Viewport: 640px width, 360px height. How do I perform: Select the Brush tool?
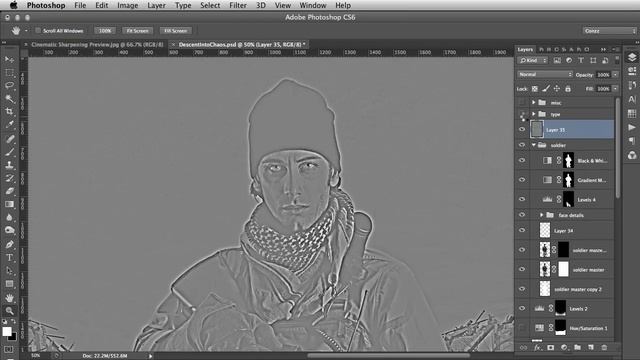pyautogui.click(x=9, y=152)
